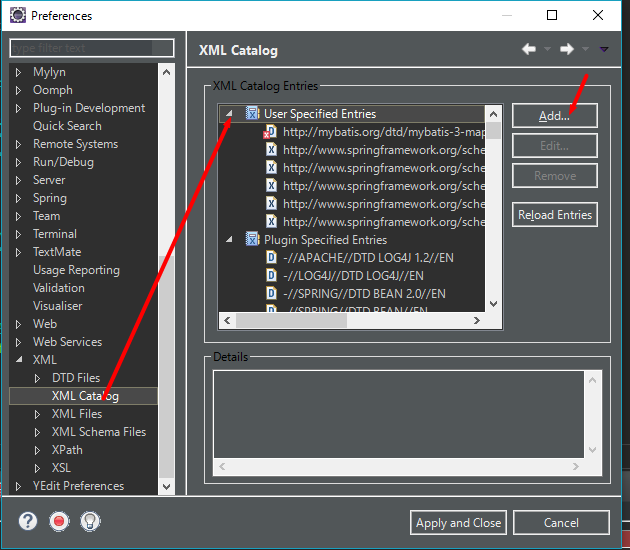
Task: Open the forward history dropdown arrow
Action: (x=585, y=49)
